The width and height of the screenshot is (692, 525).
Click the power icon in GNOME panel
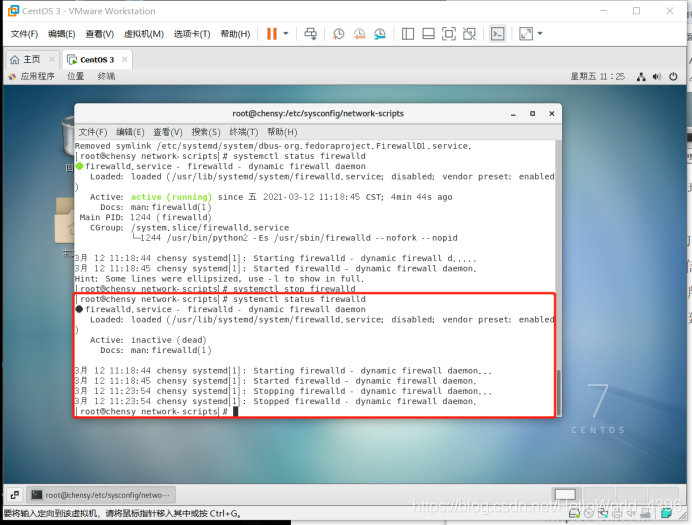[673, 77]
